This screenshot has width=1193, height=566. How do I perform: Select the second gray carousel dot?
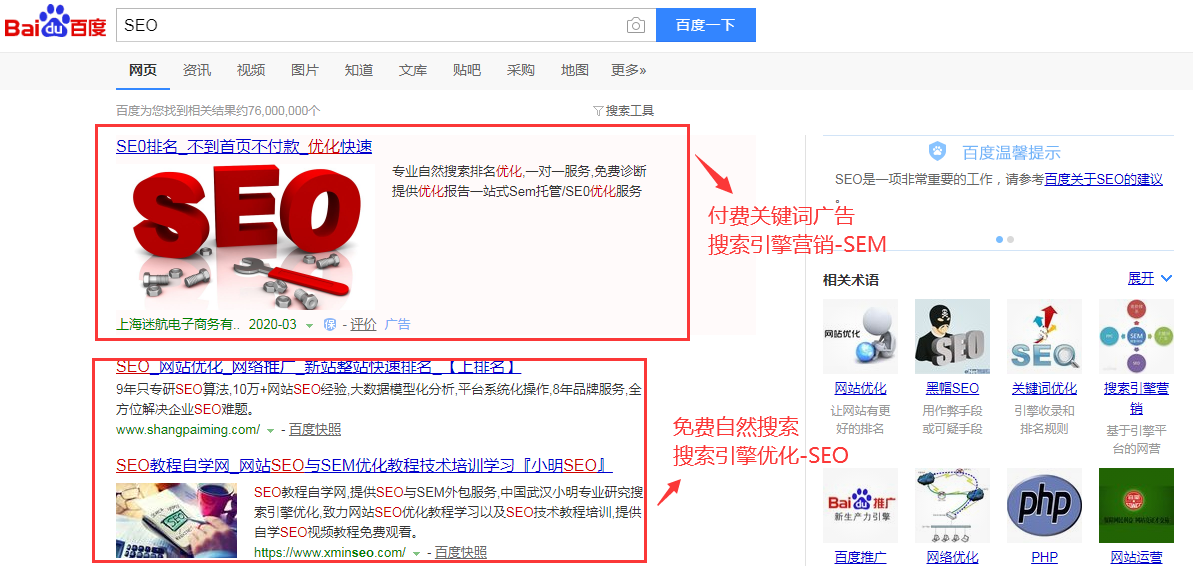[x=1010, y=239]
